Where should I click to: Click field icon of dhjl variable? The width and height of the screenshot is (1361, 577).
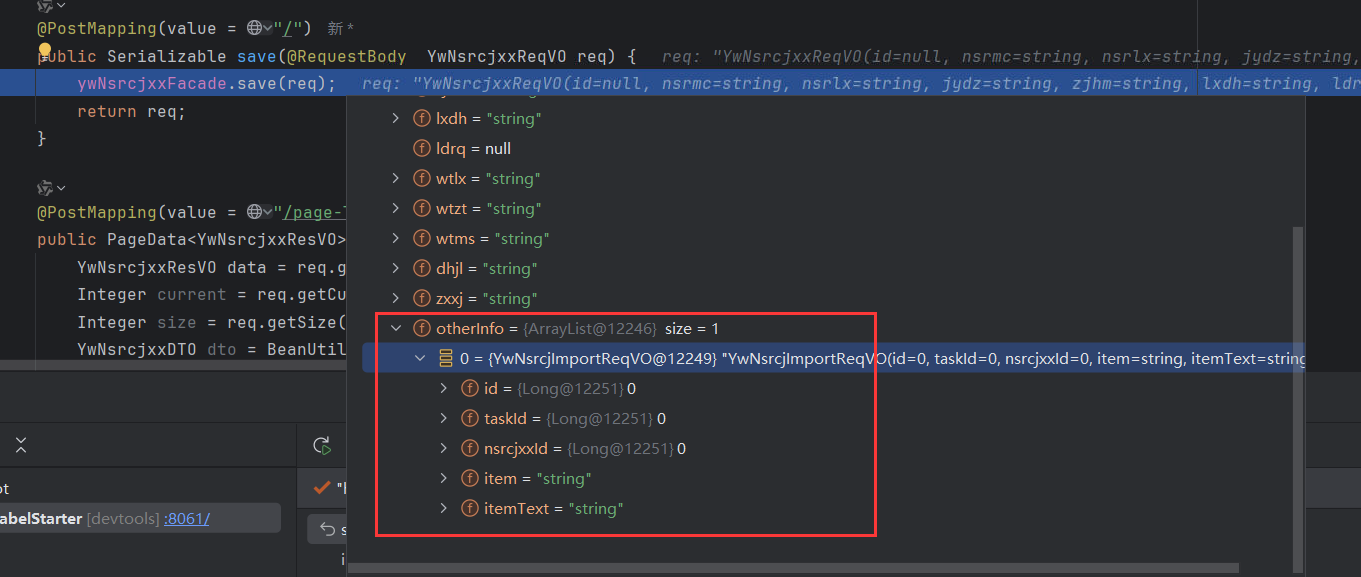pos(422,268)
